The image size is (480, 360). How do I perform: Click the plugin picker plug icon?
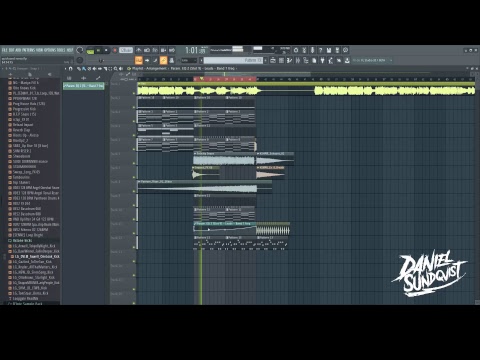coord(322,60)
